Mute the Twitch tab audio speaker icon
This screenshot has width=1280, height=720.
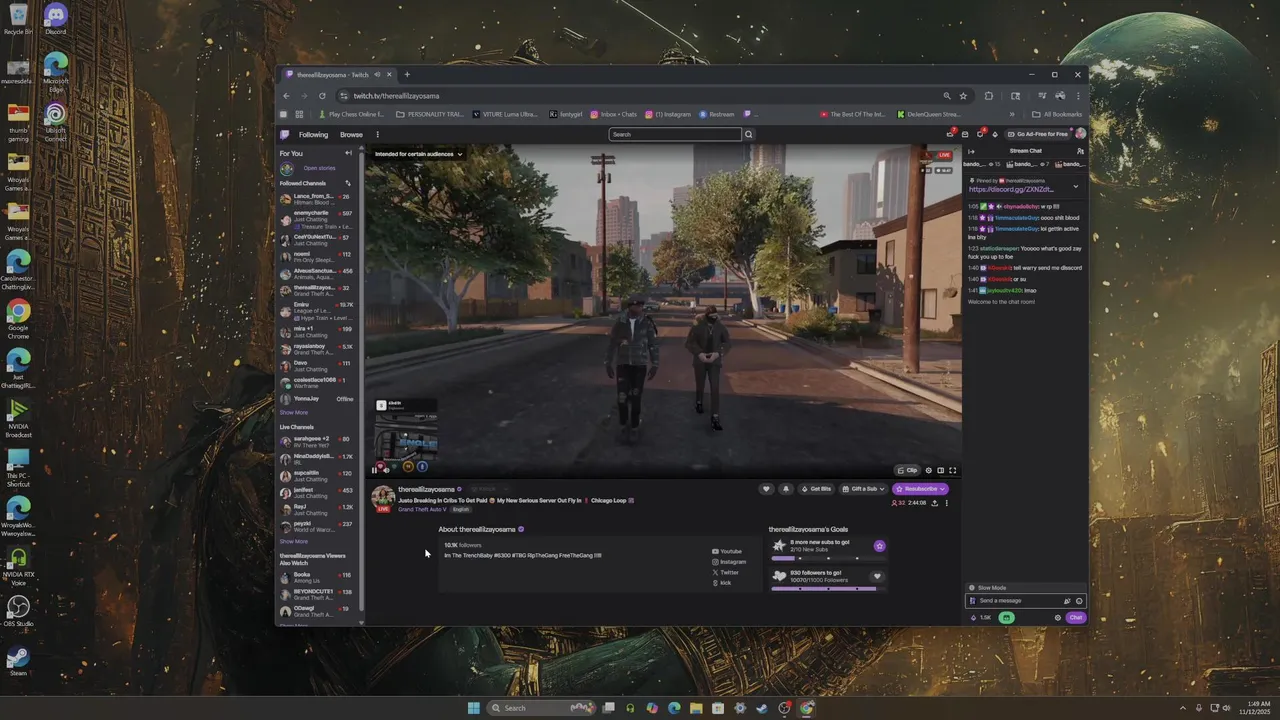pyautogui.click(x=377, y=74)
